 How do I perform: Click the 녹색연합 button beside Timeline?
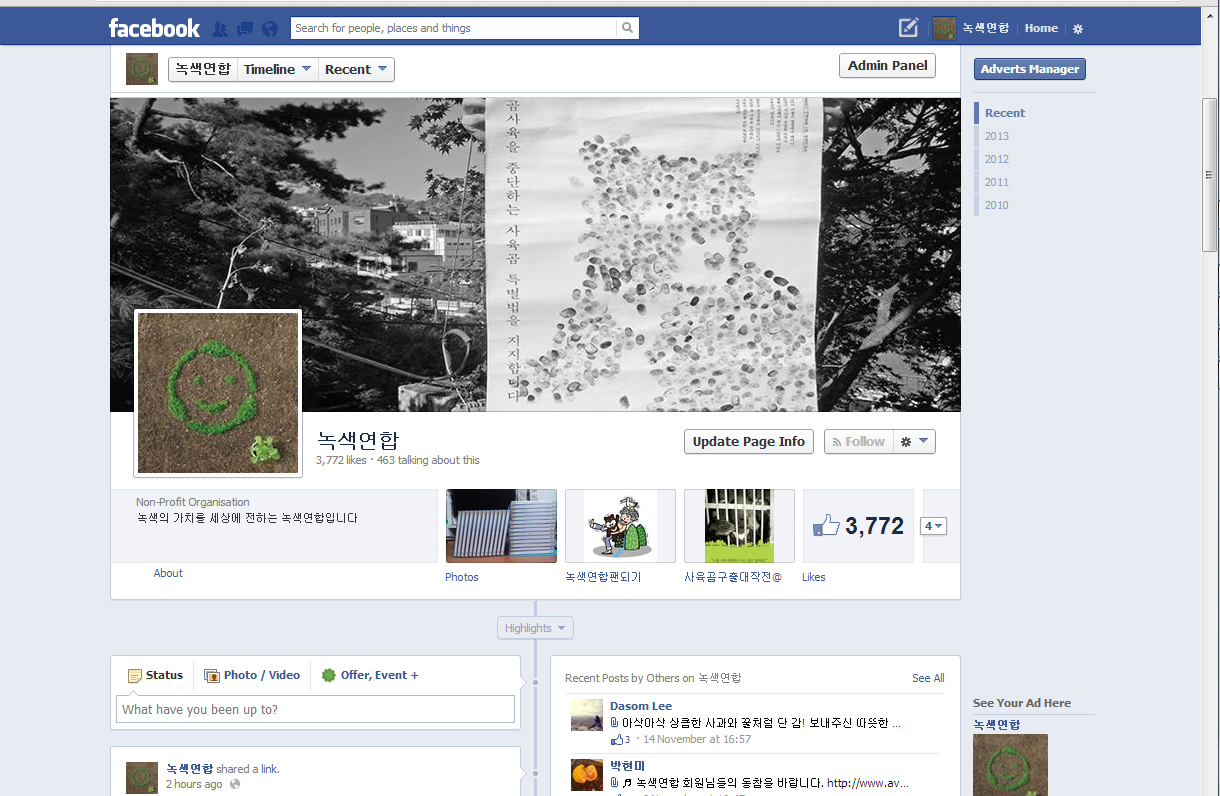coord(203,69)
